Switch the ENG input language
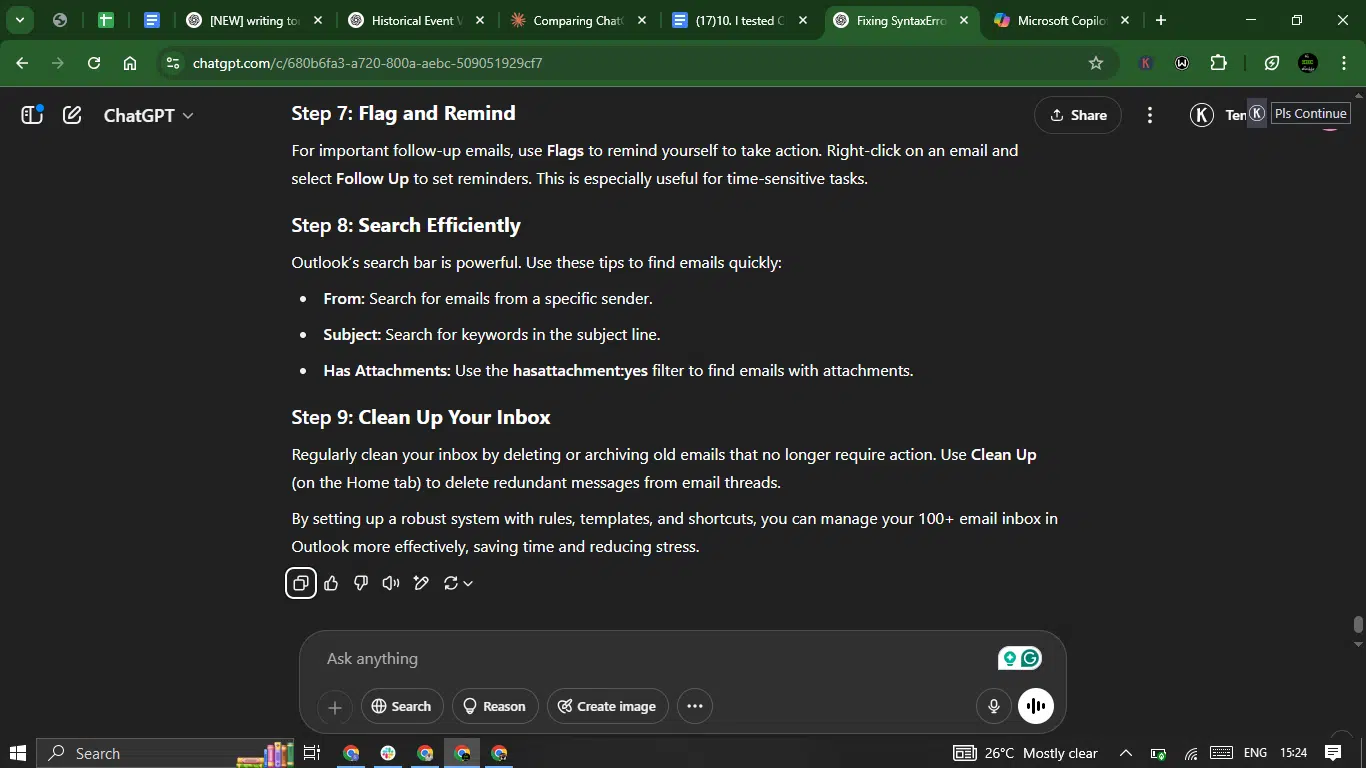This screenshot has height=768, width=1366. click(x=1255, y=753)
